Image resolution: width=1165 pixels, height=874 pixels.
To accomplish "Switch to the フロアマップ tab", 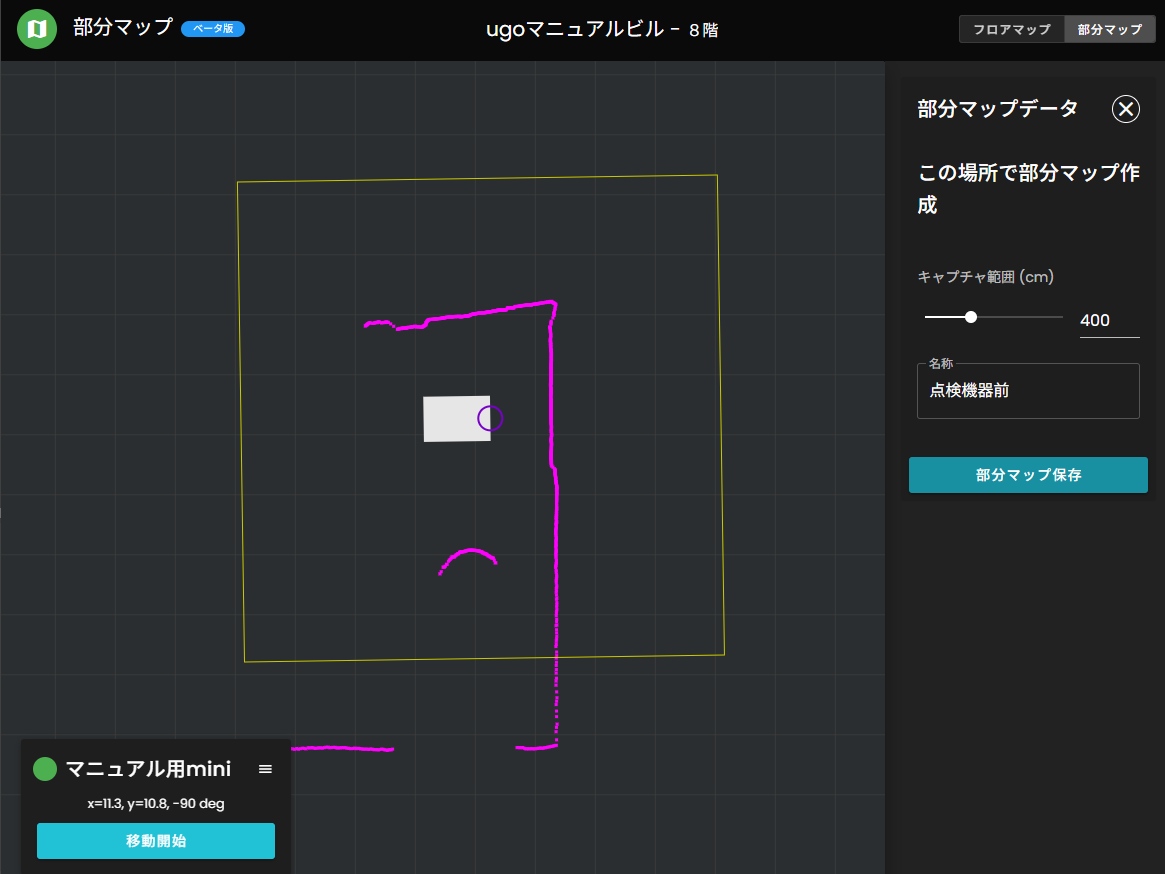I will click(1011, 29).
